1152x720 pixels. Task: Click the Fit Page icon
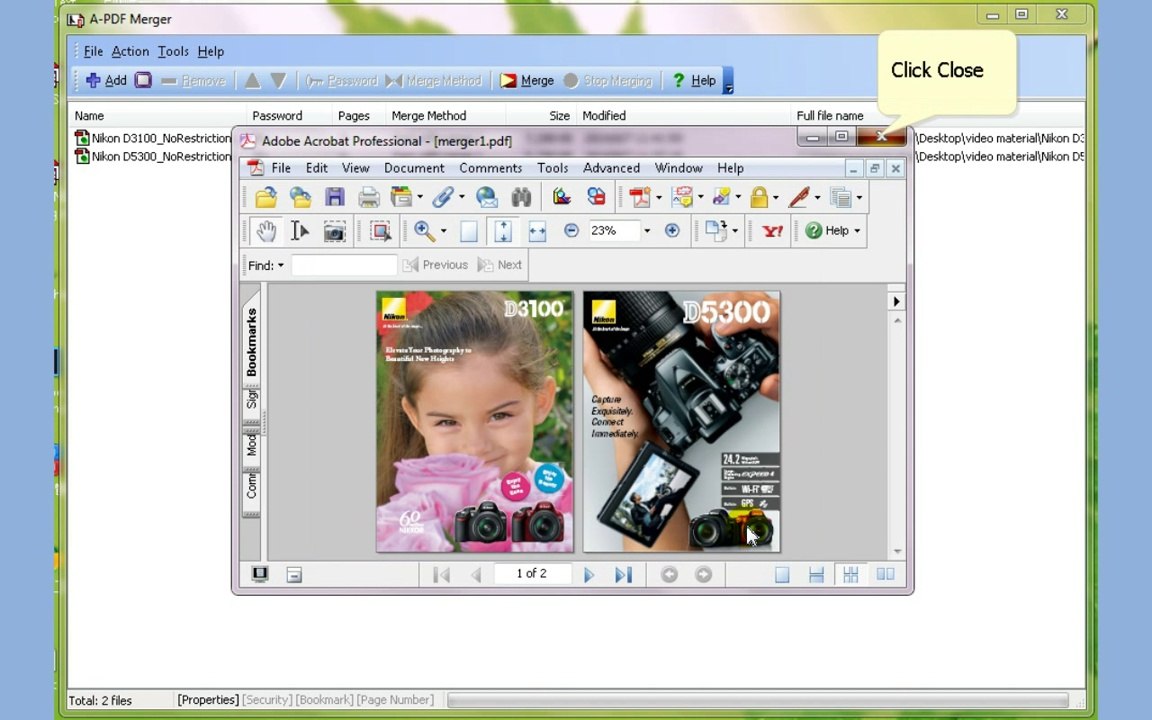tap(503, 231)
